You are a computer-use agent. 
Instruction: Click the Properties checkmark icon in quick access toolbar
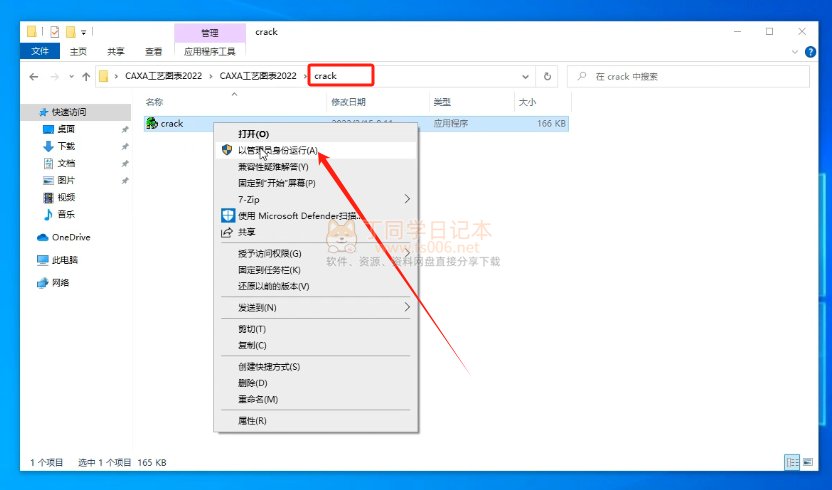55,32
